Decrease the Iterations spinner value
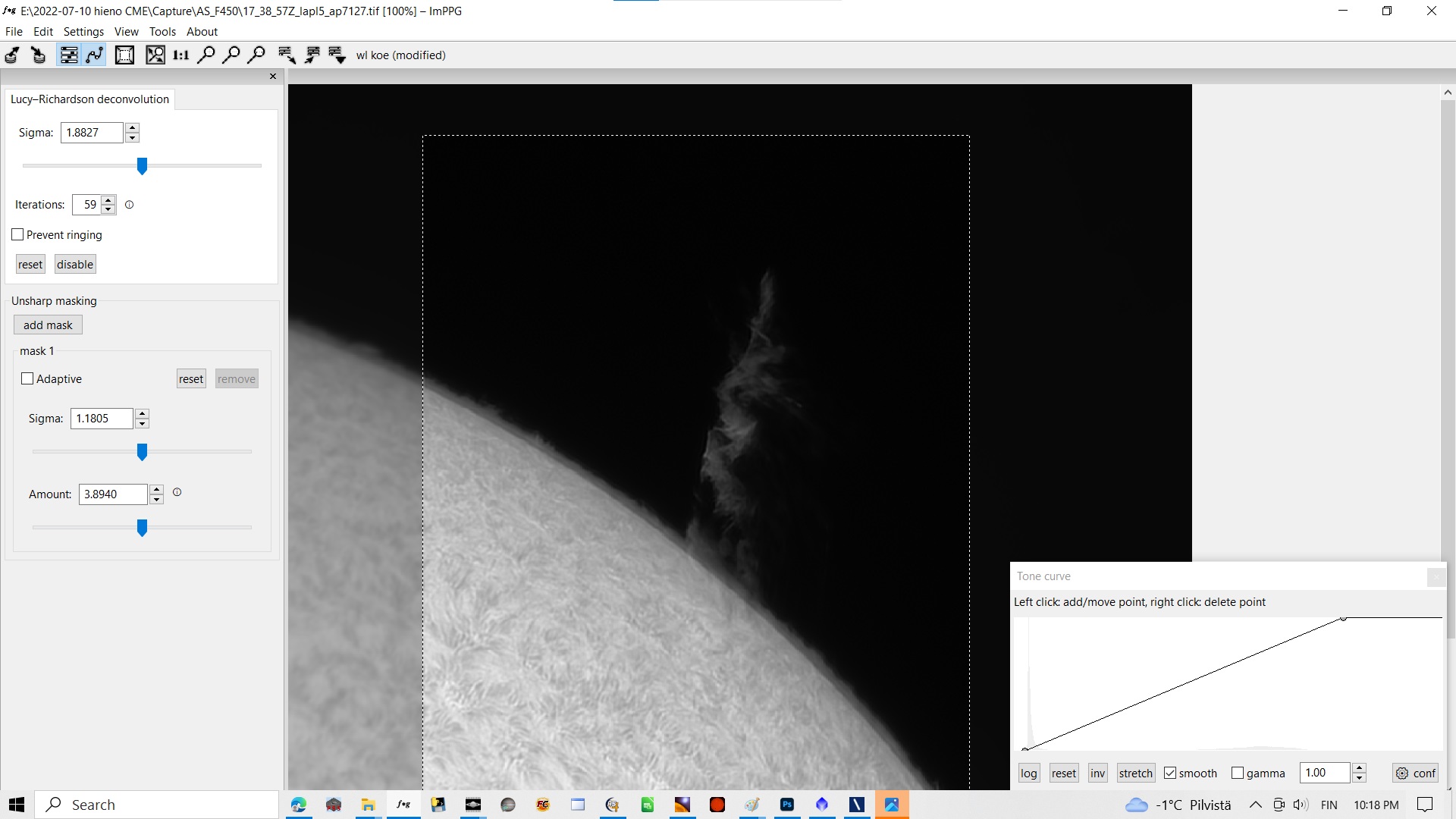This screenshot has height=819, width=1456. pyautogui.click(x=108, y=209)
